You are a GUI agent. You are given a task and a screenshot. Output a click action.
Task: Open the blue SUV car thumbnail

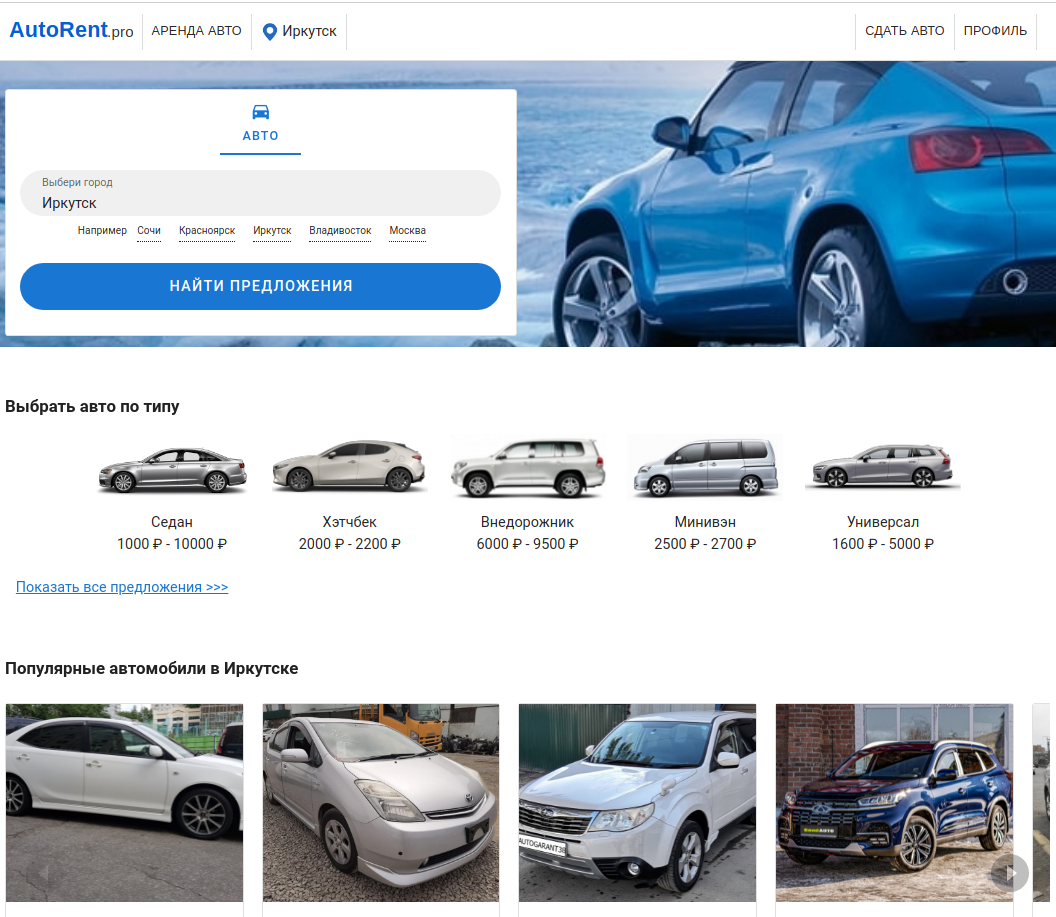(894, 802)
